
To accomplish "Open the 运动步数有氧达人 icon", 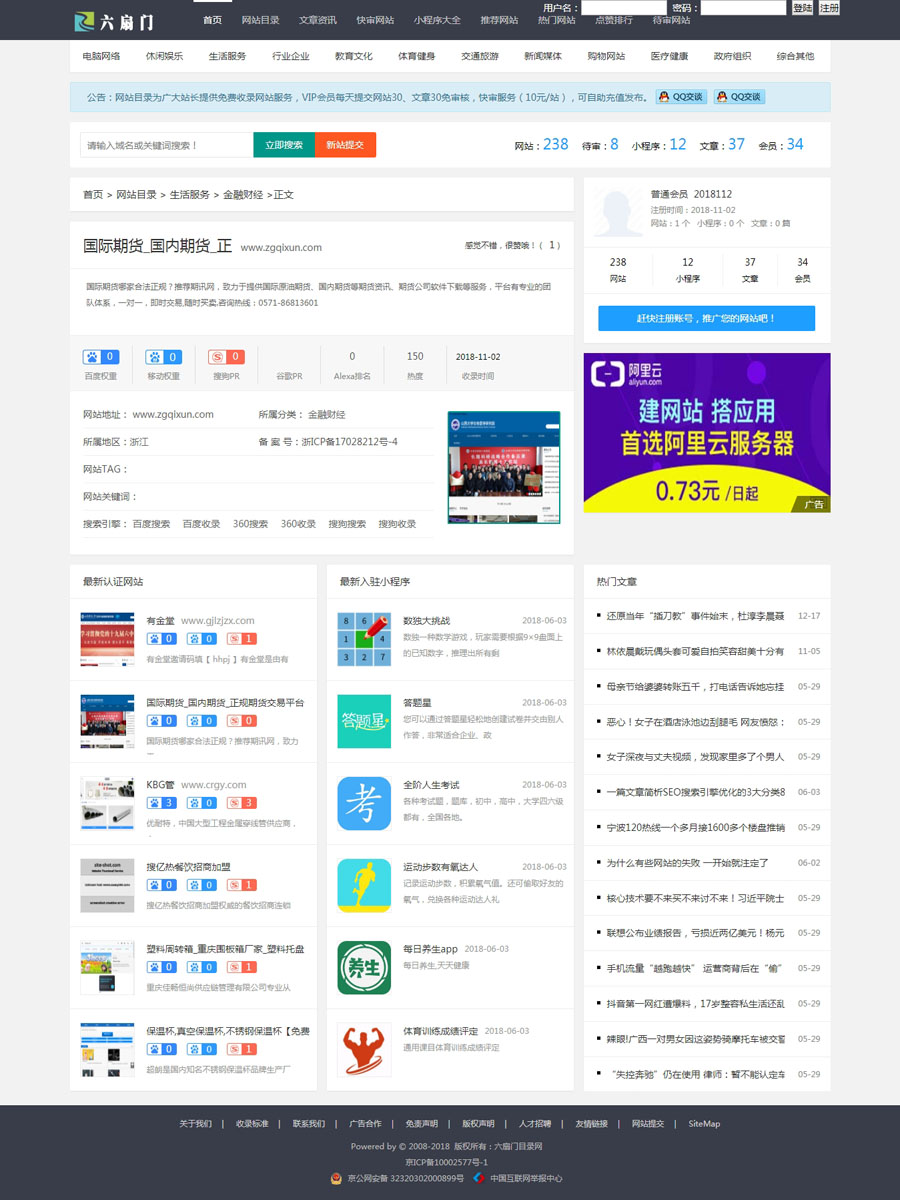I will pyautogui.click(x=364, y=885).
